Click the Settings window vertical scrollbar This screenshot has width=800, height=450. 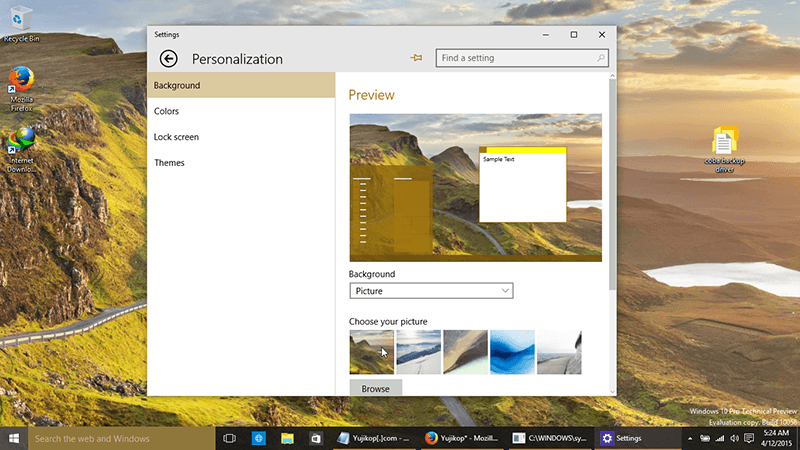coord(612,185)
